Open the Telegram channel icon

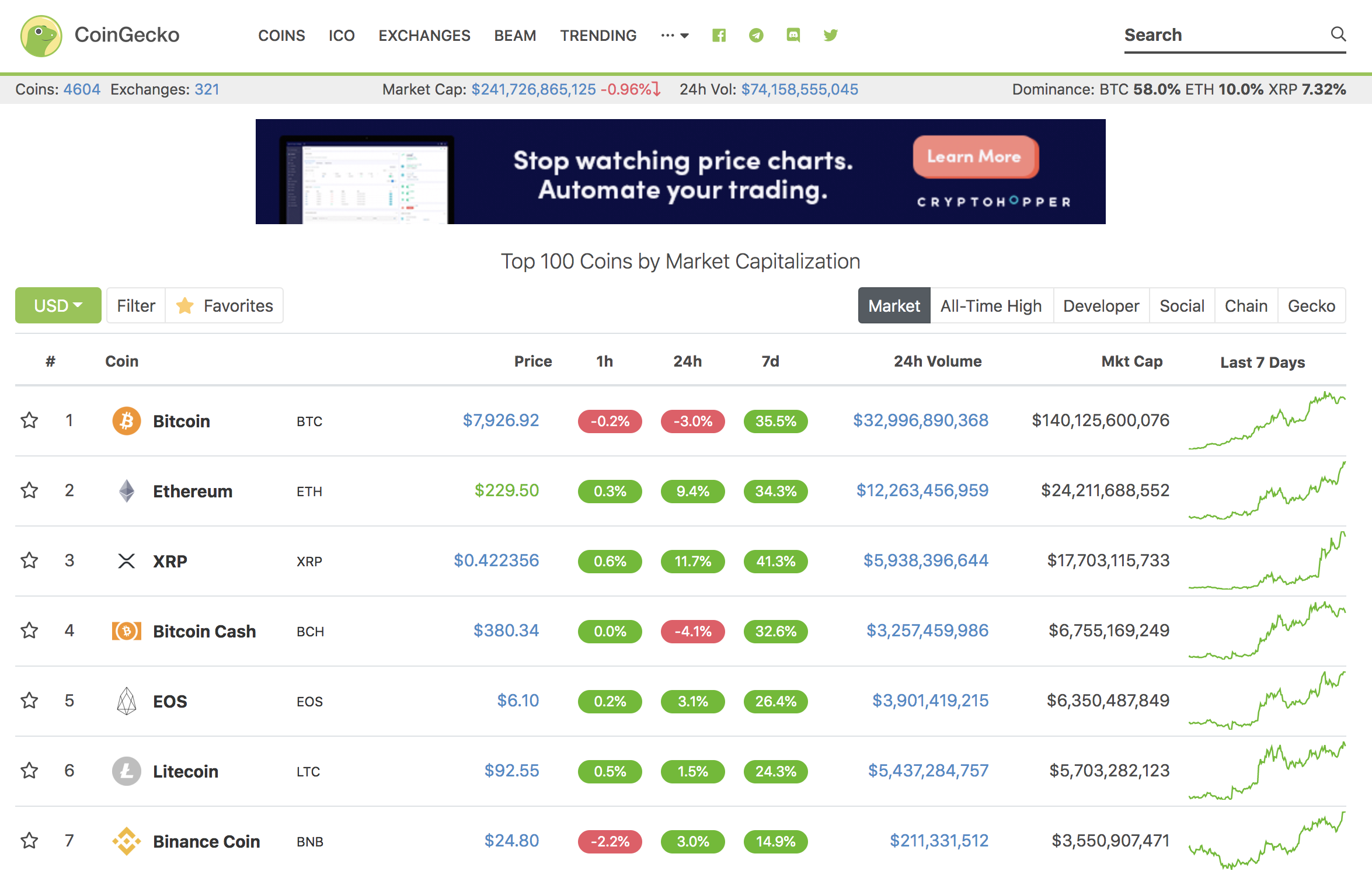756,36
